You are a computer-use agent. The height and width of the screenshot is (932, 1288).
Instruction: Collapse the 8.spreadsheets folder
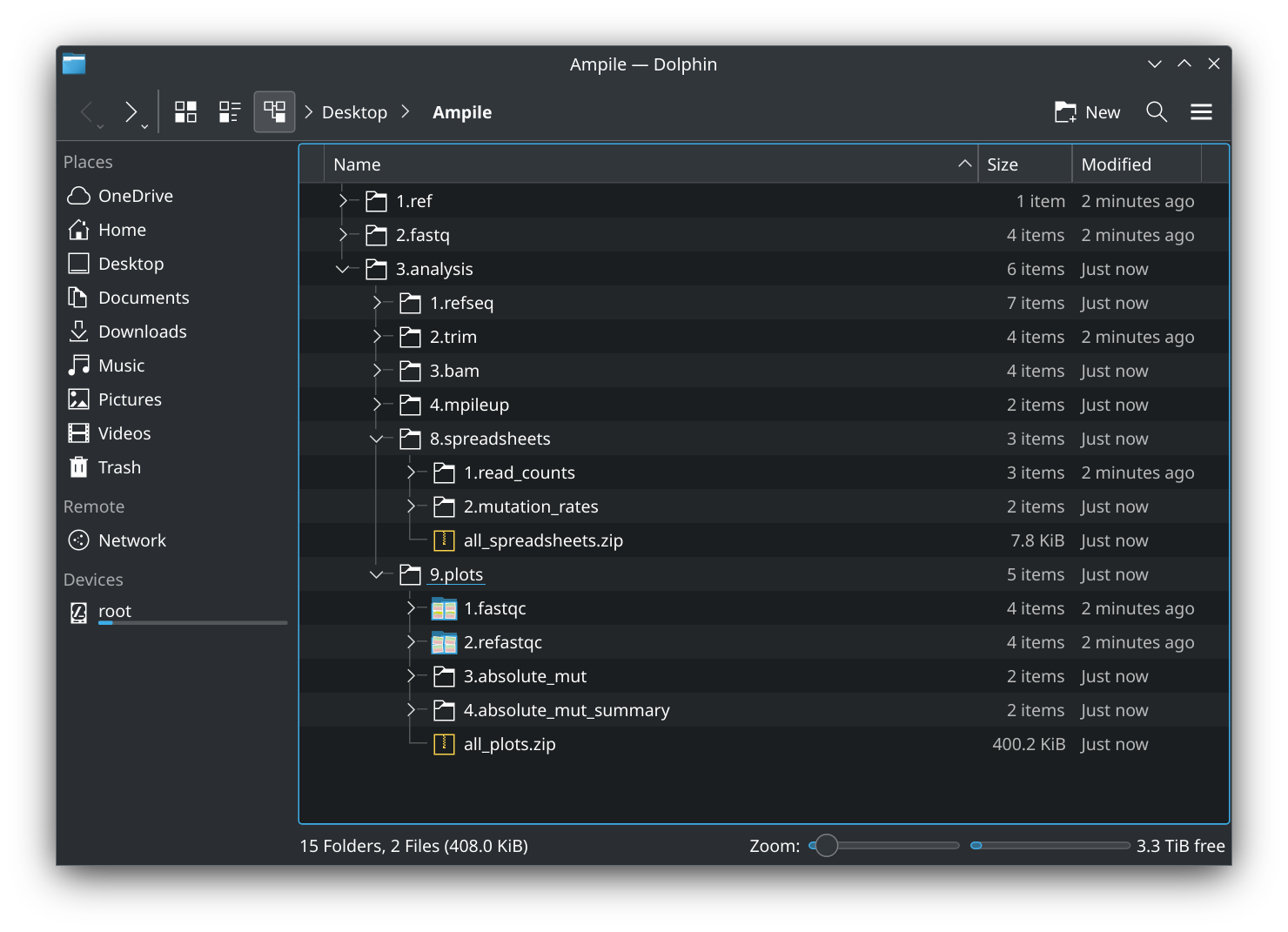[377, 439]
